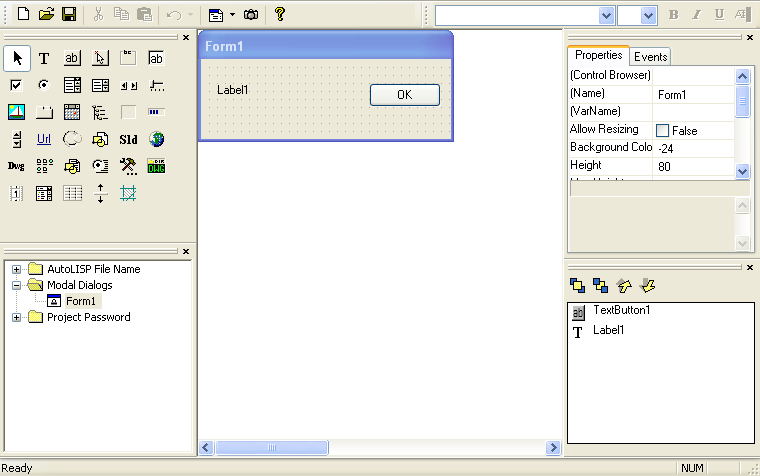The width and height of the screenshot is (760, 476).
Task: Click the send to back icon
Action: (x=601, y=286)
